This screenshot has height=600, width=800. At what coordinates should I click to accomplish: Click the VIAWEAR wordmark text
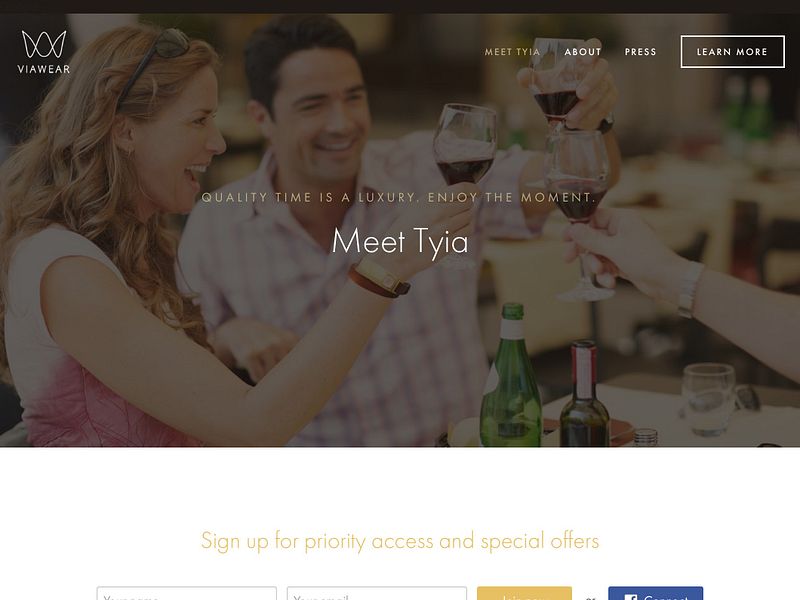click(44, 69)
